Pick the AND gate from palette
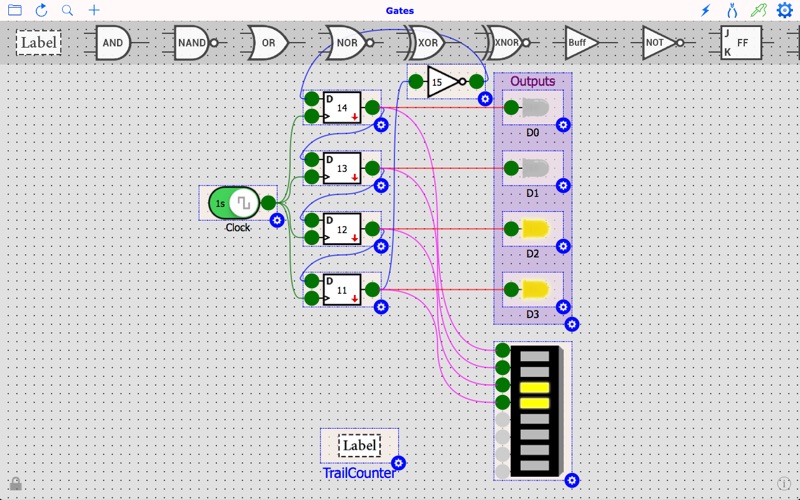This screenshot has width=800, height=500. tap(113, 43)
